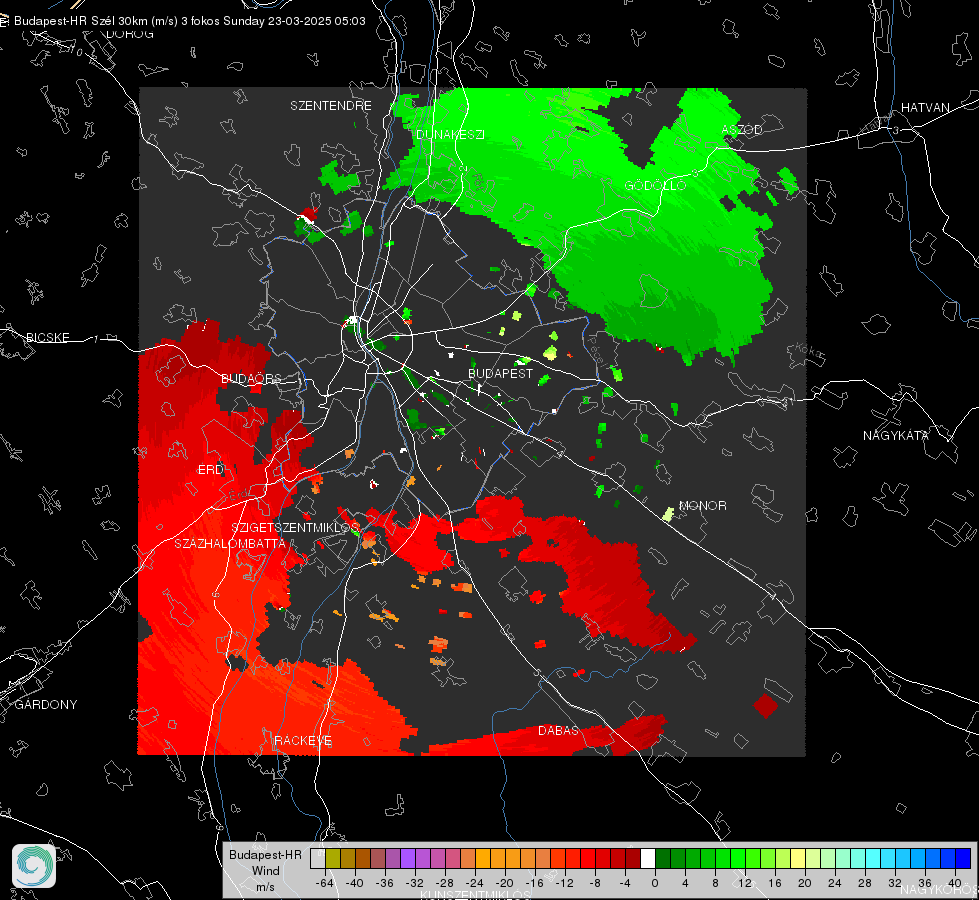Pick the dark blue 40 m/s swatch
The height and width of the screenshot is (900, 979).
point(963,858)
